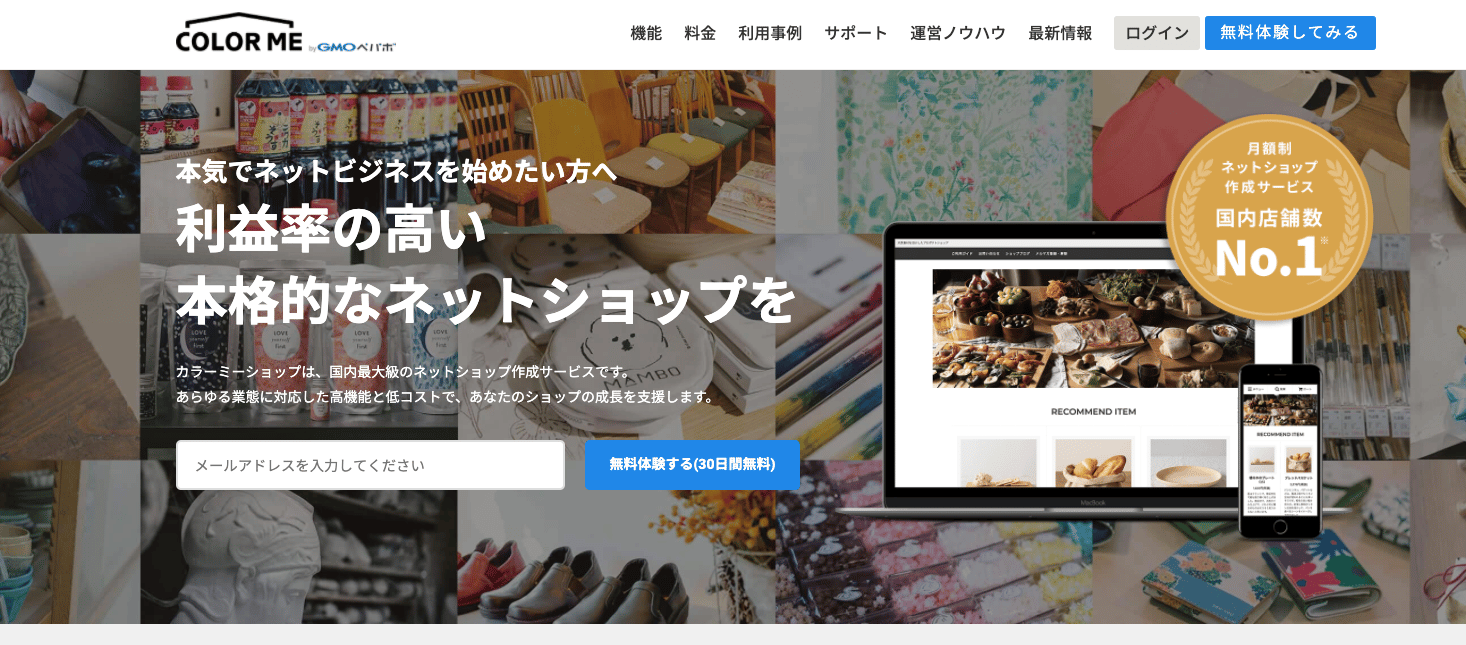Screen dimensions: 1466x645
Task: Go to 利用事例 page
Action: click(770, 33)
